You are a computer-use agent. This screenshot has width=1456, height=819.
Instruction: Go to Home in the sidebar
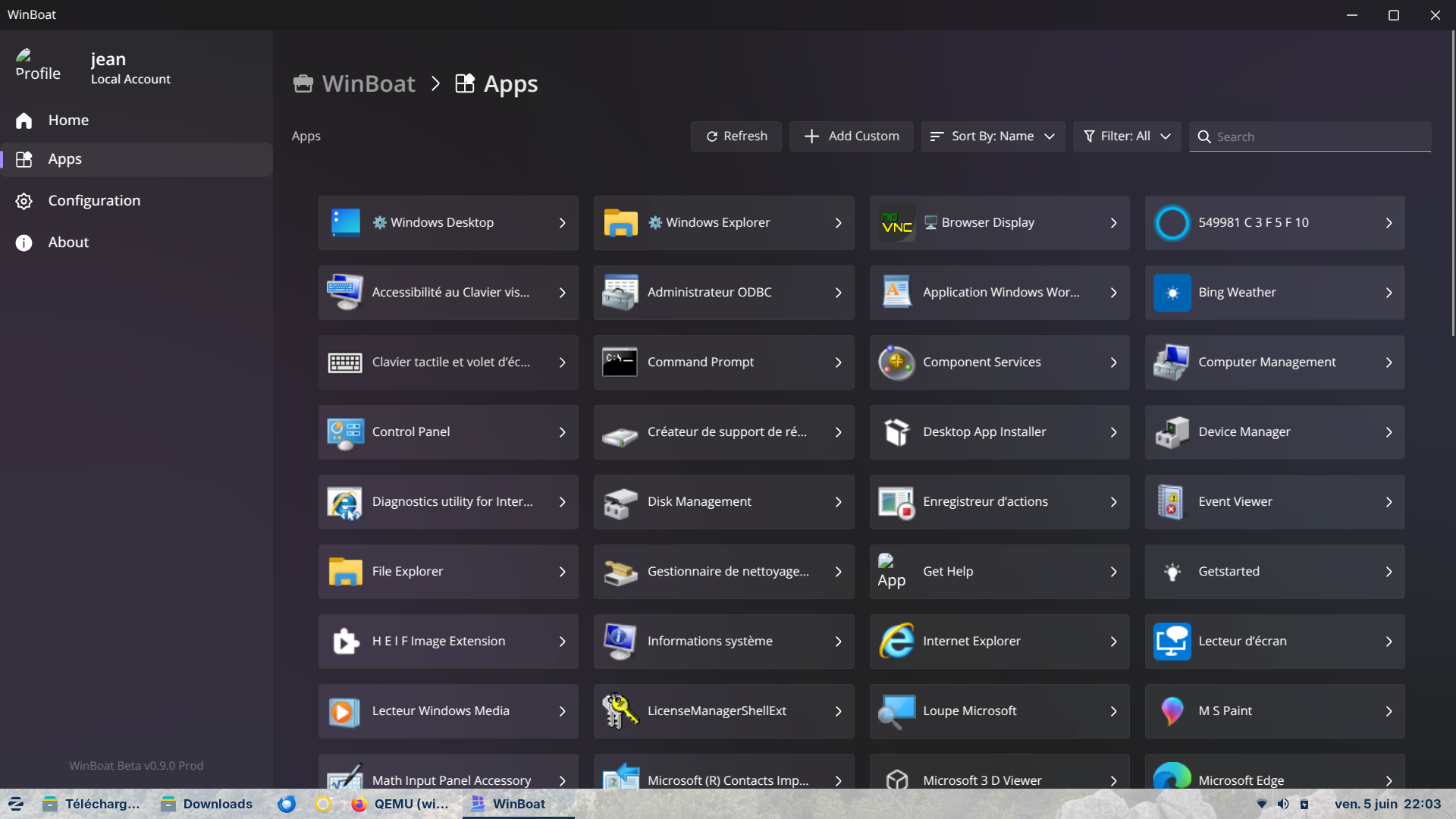point(136,120)
